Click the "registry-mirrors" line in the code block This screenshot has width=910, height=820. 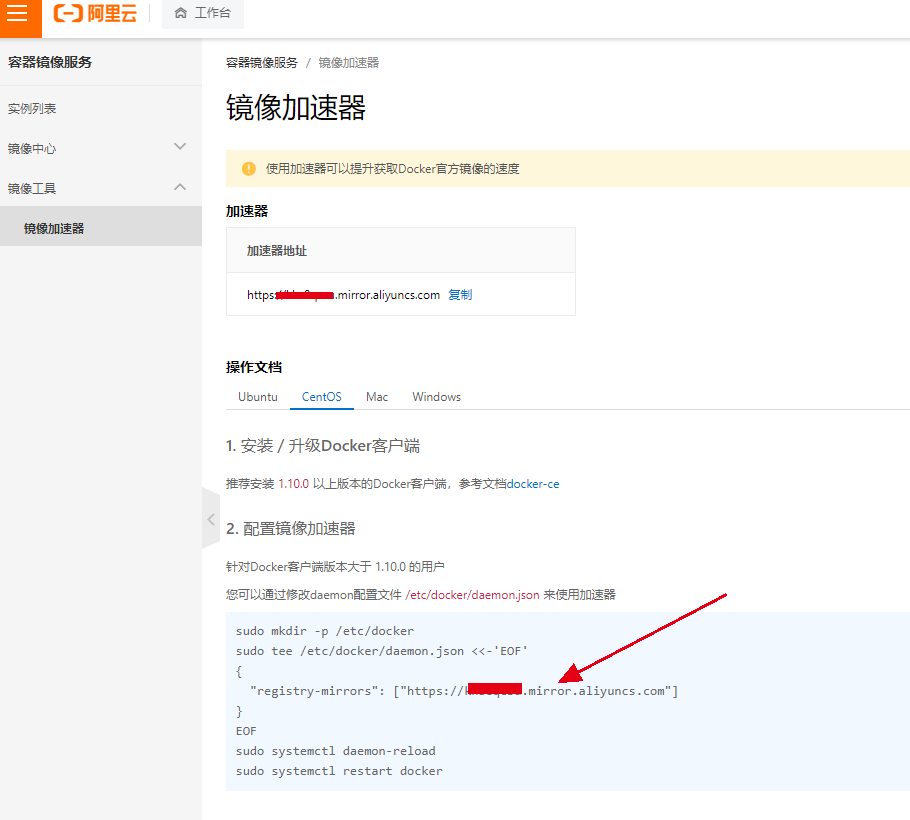[x=464, y=691]
